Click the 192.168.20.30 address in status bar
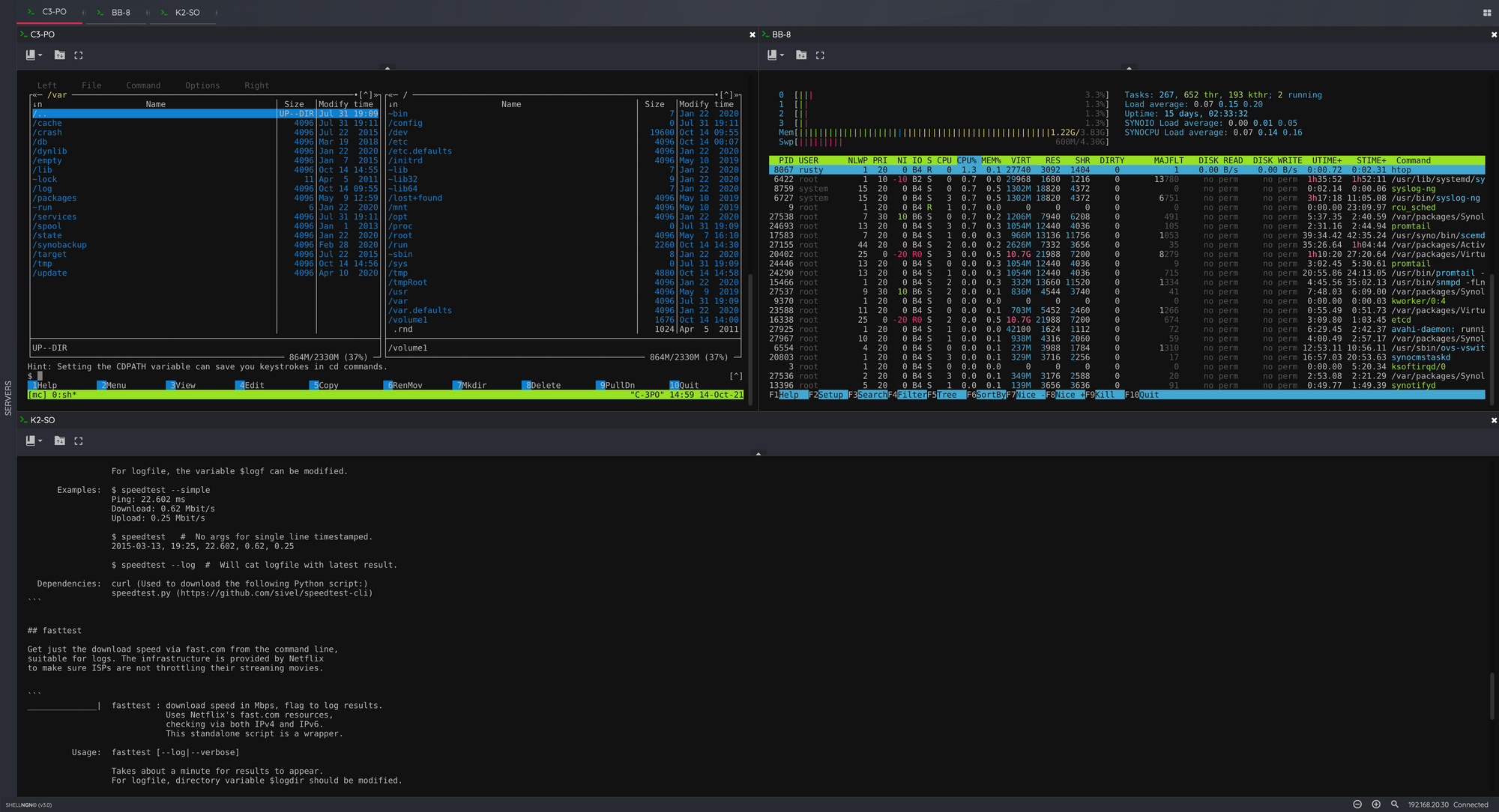This screenshot has height=812, width=1499. point(1428,805)
